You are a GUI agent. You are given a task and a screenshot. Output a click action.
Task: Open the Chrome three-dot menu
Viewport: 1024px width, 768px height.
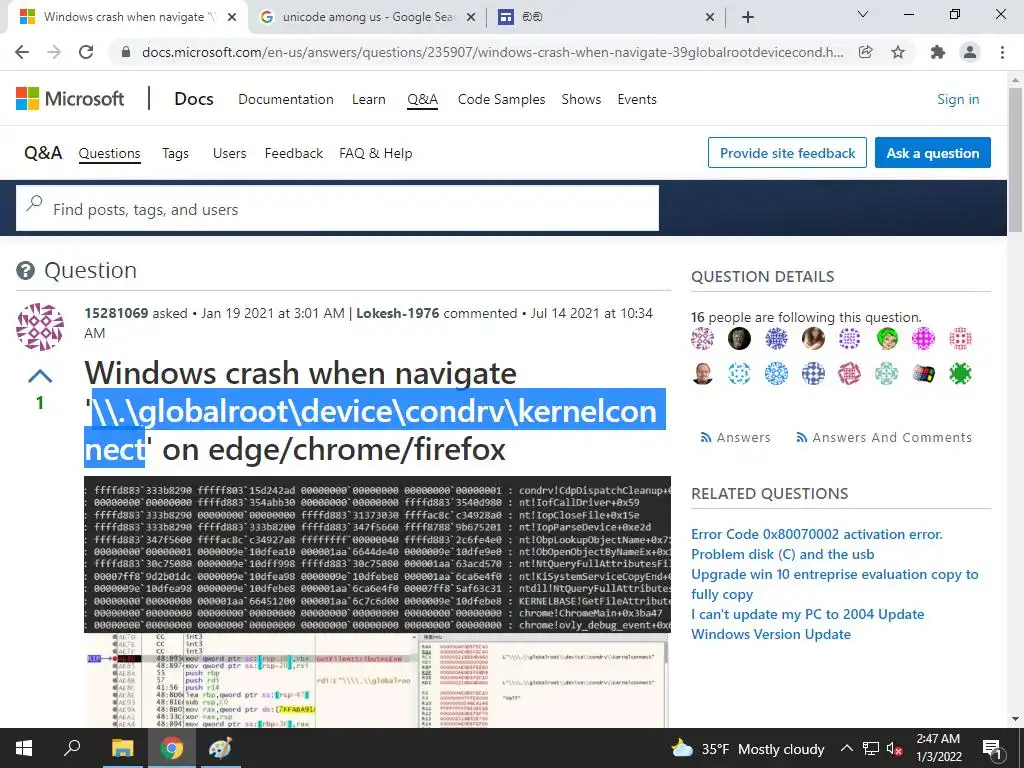pyautogui.click(x=1002, y=52)
